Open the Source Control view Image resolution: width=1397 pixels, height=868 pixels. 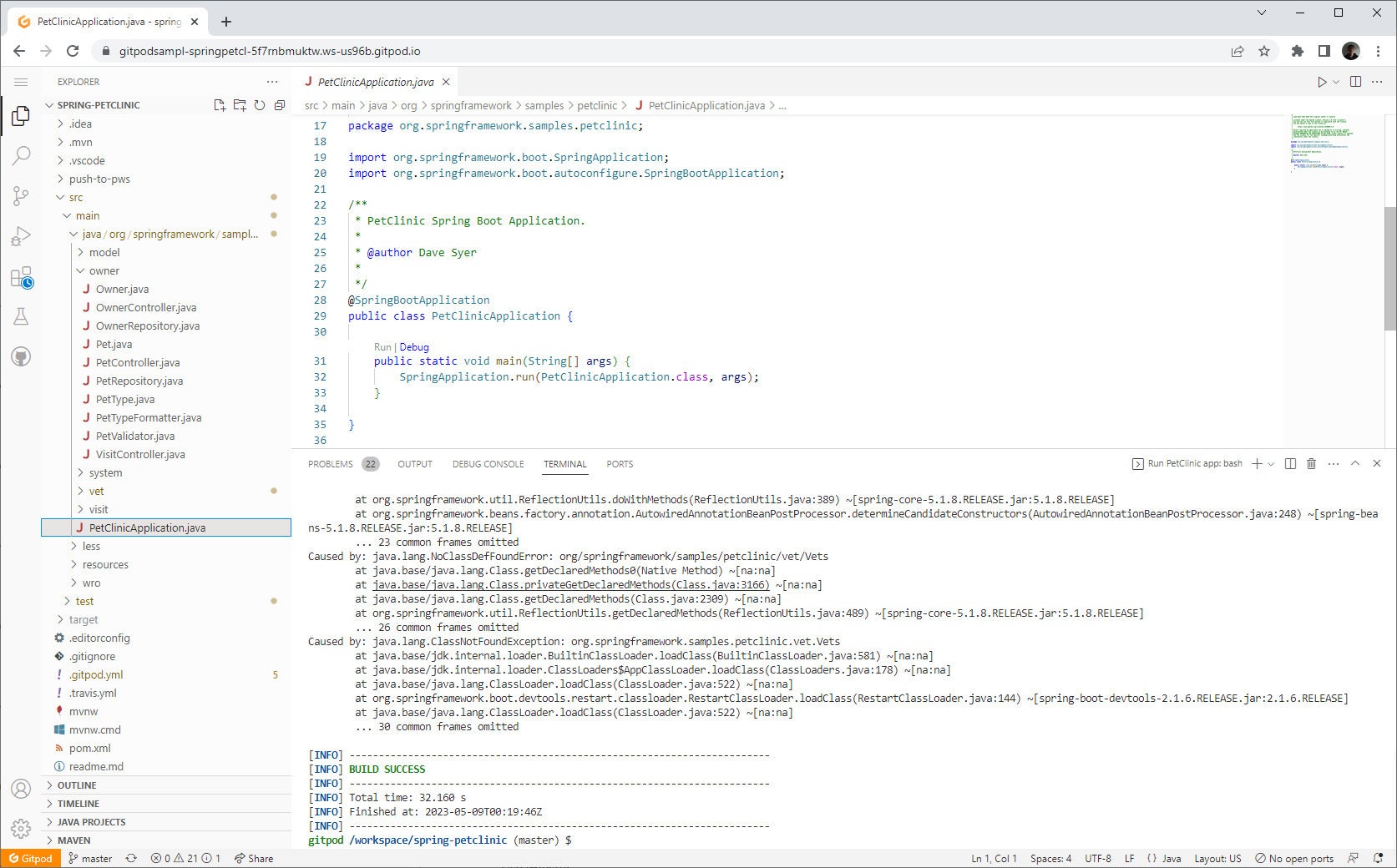21,196
